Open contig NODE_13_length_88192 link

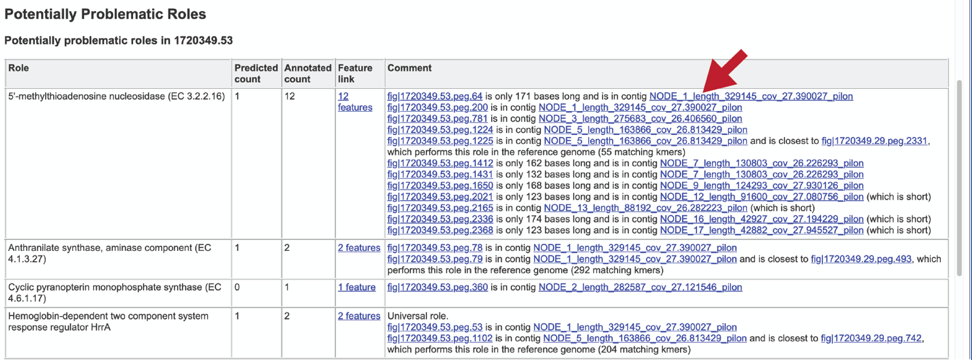(645, 208)
